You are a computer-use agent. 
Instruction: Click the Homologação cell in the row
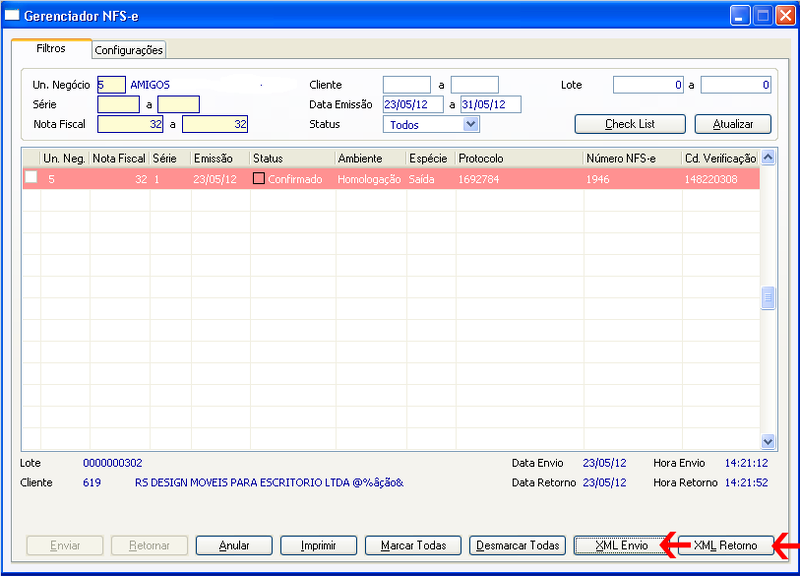coord(369,179)
